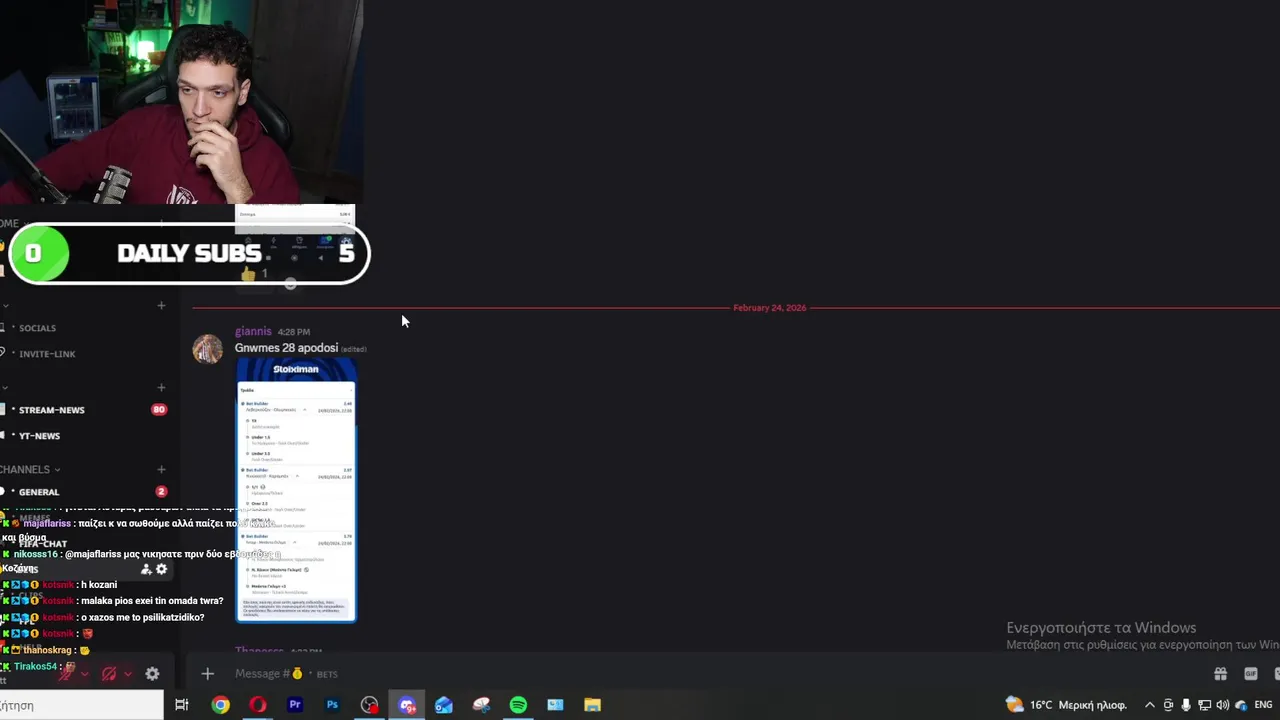Viewport: 1280px width, 720px height.
Task: Click the 2 unread badge on GENERAL
Action: pyautogui.click(x=161, y=491)
